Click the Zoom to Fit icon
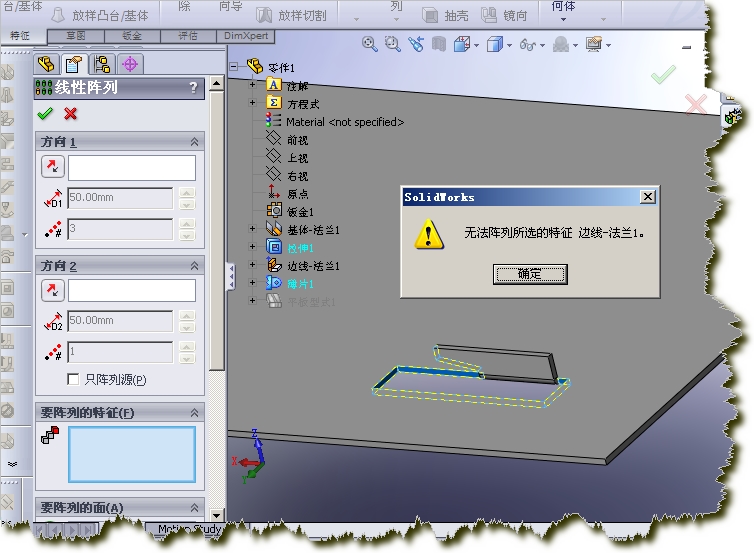This screenshot has height=553, width=754. (369, 44)
